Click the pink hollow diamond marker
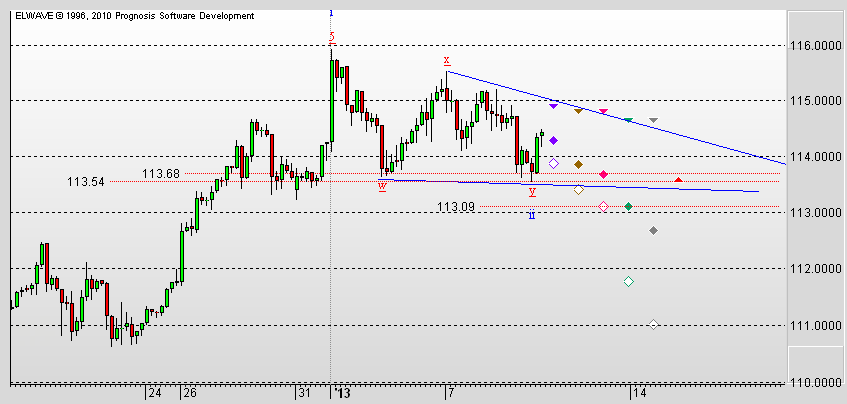 point(603,207)
